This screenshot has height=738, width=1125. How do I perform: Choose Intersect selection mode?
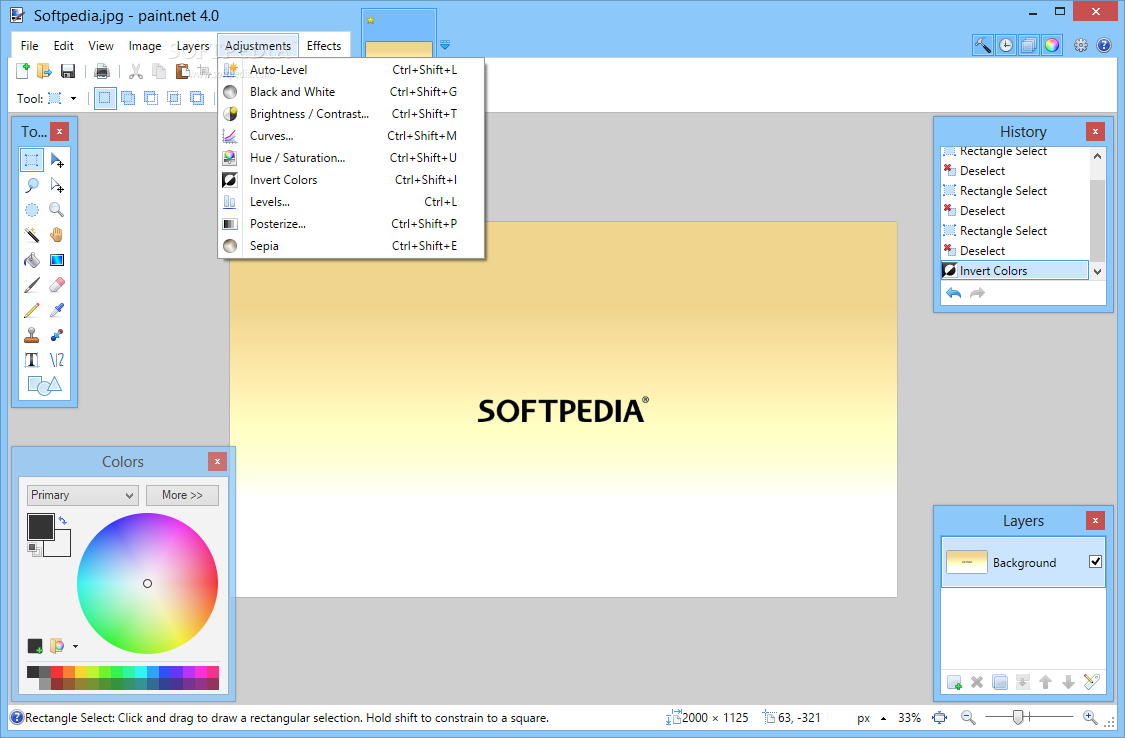pyautogui.click(x=174, y=98)
